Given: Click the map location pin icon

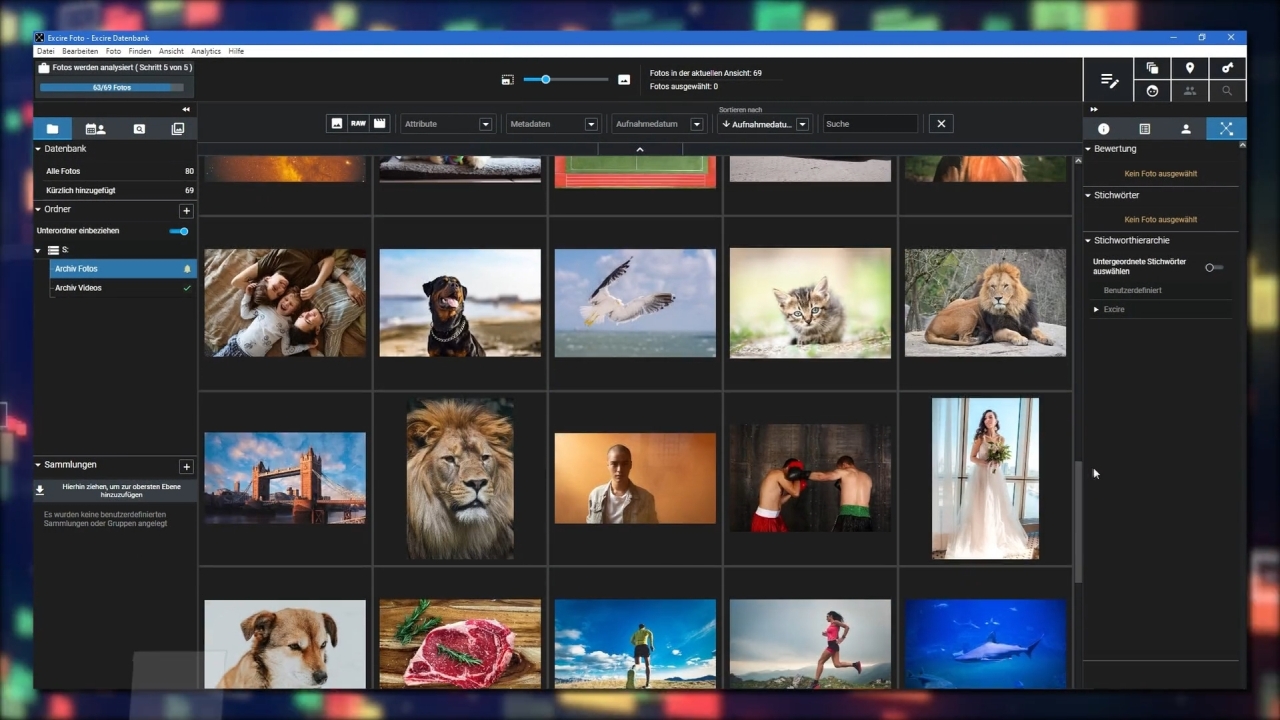Looking at the screenshot, I should 1190,68.
